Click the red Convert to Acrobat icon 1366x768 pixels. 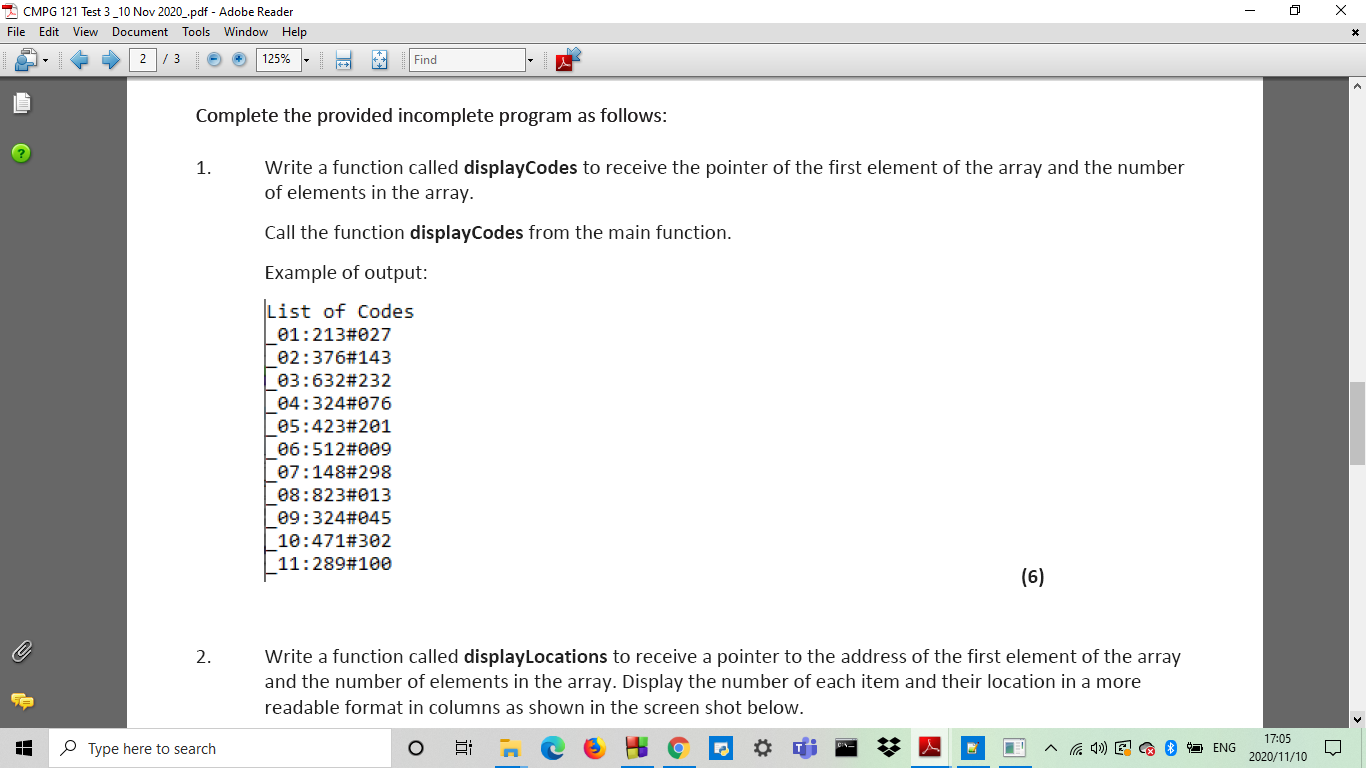pyautogui.click(x=564, y=59)
